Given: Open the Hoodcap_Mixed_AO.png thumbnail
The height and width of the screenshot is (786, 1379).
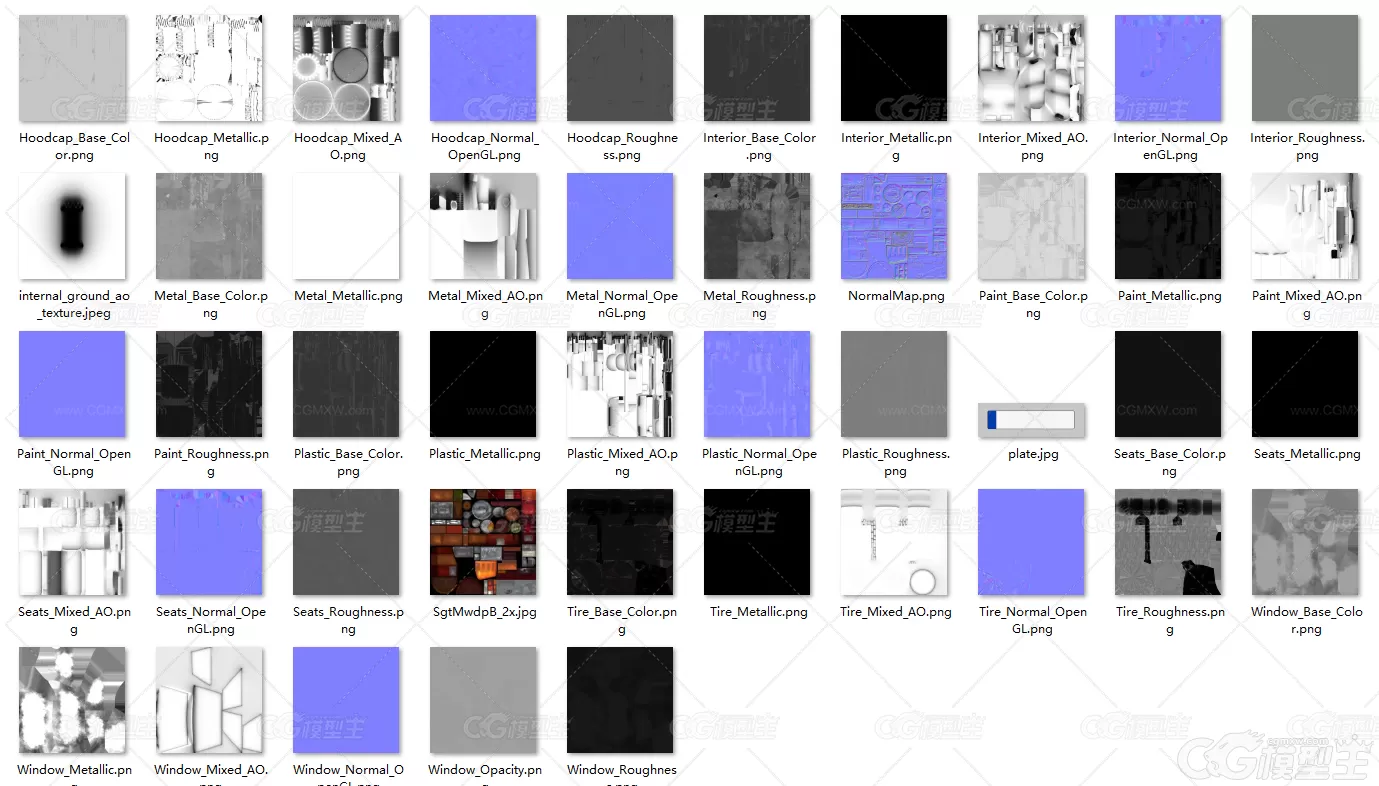Looking at the screenshot, I should (x=346, y=68).
